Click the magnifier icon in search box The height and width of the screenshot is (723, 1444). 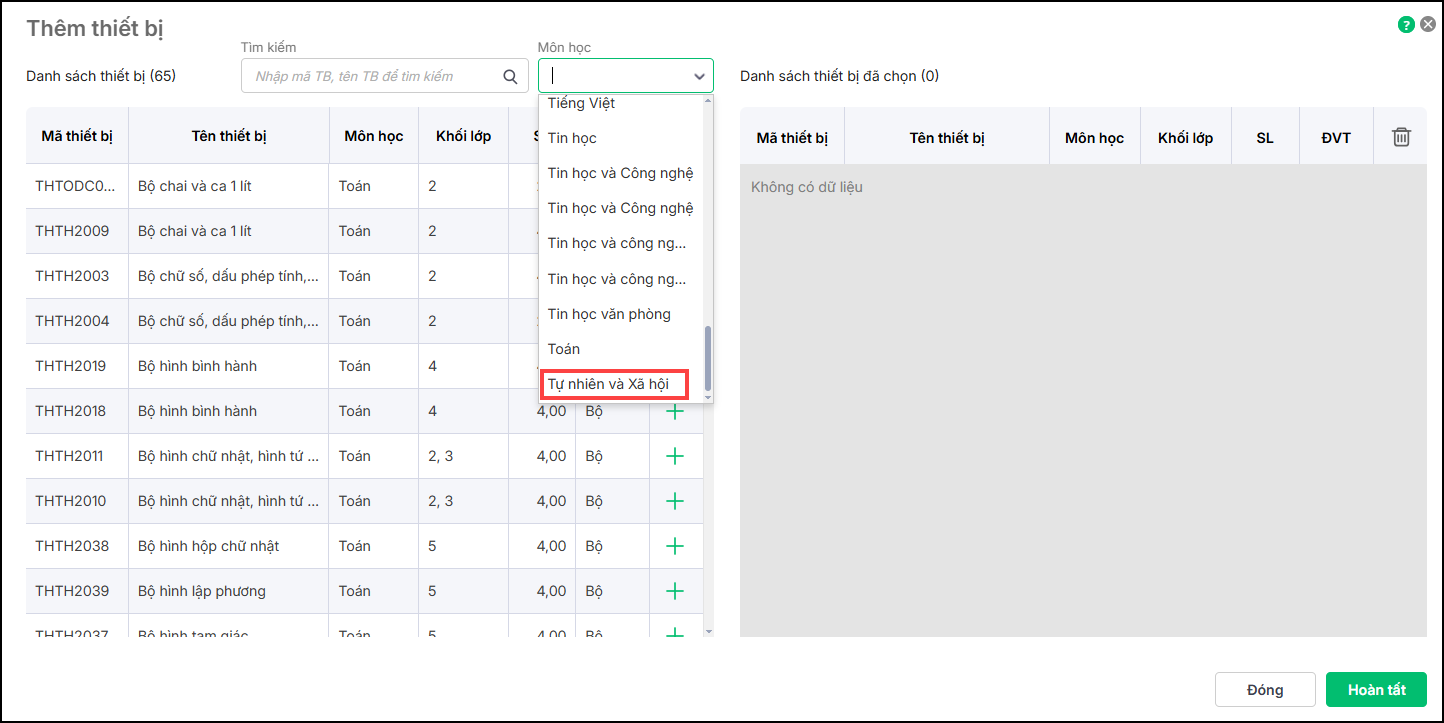(510, 76)
